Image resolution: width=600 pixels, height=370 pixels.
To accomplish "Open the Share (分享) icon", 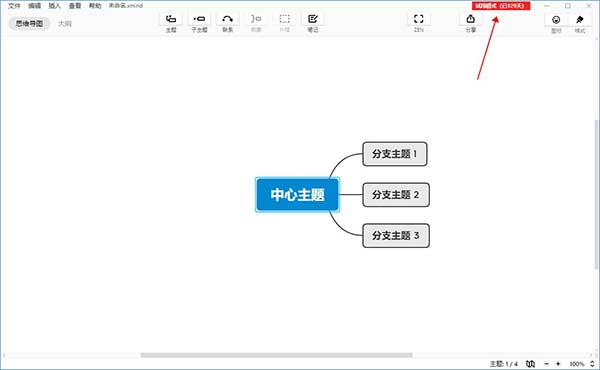I will click(471, 19).
